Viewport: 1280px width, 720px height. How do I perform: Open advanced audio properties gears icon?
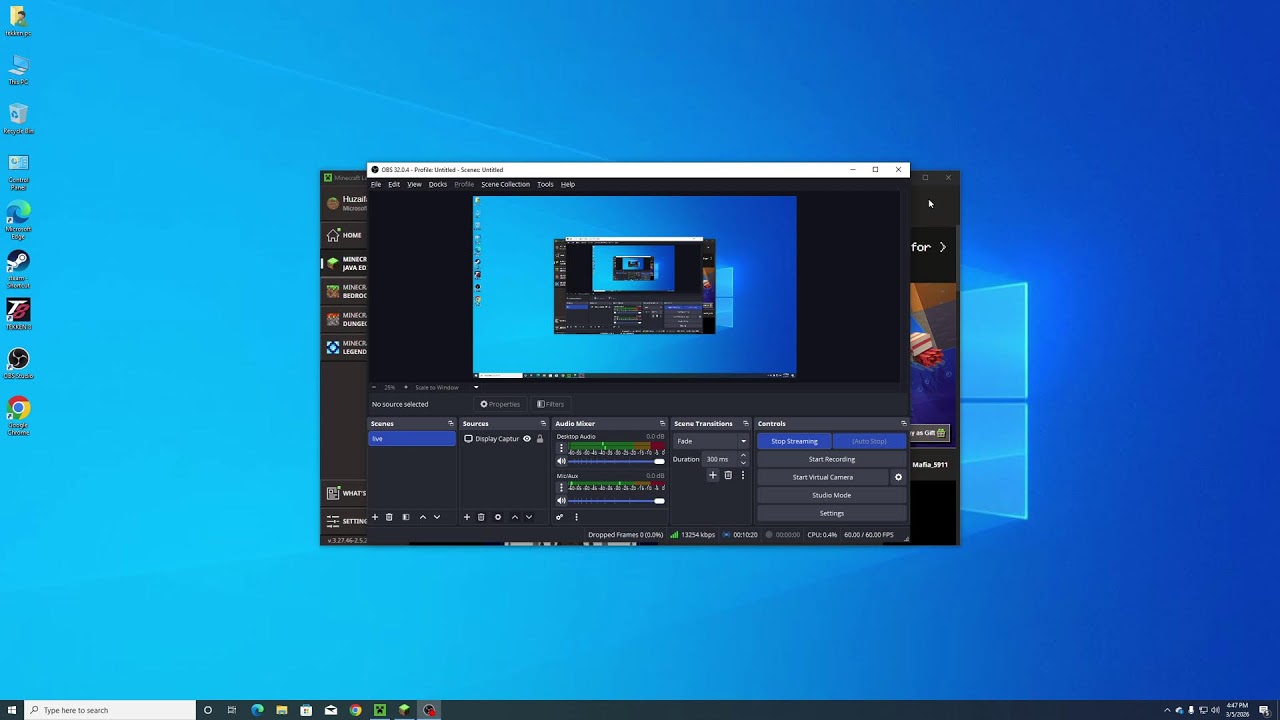click(559, 517)
